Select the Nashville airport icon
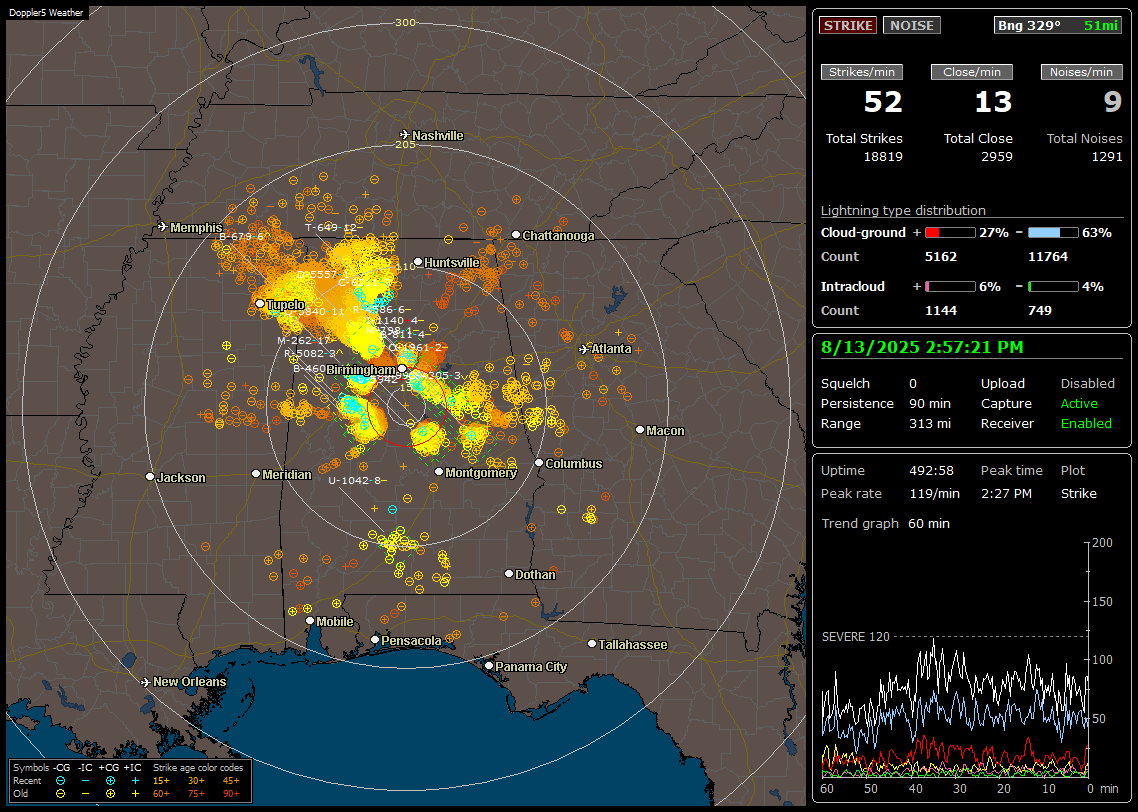The width and height of the screenshot is (1138, 812). [x=404, y=135]
